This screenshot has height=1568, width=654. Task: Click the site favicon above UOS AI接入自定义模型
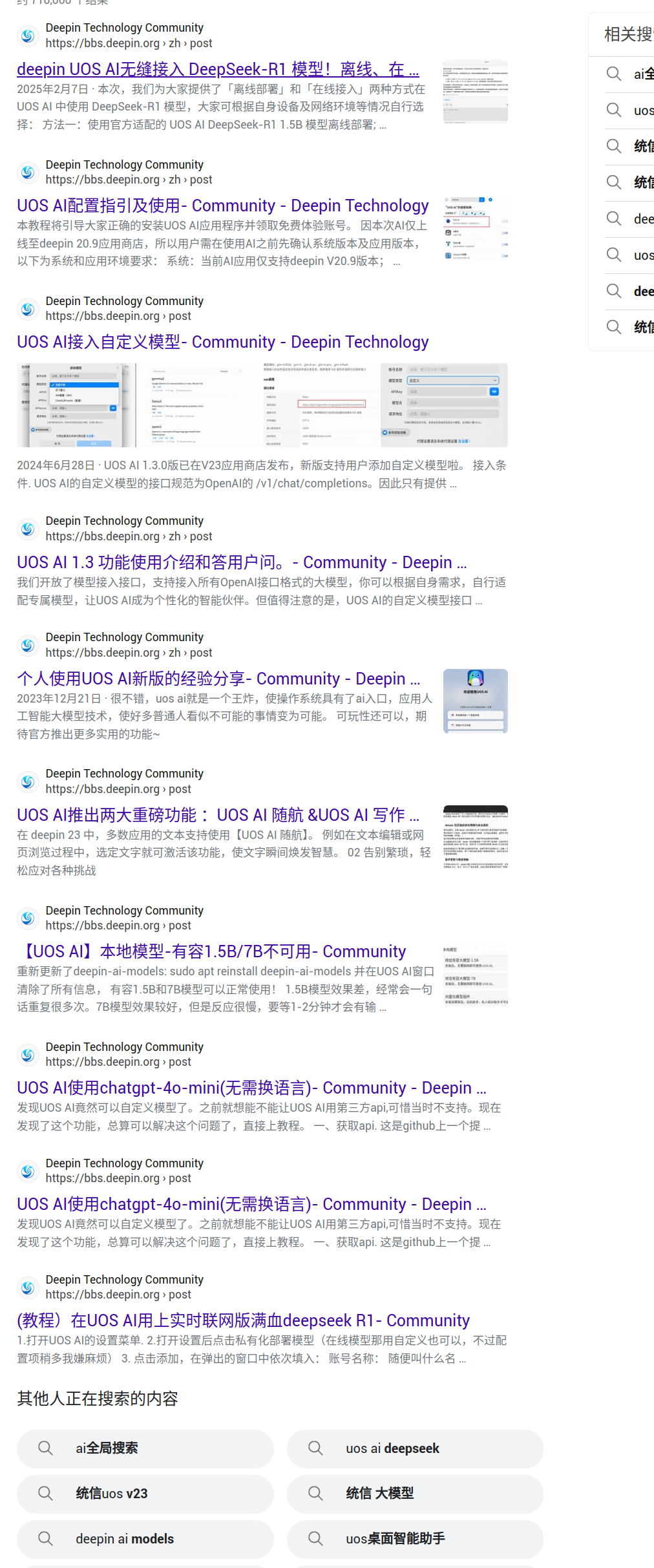tap(28, 309)
